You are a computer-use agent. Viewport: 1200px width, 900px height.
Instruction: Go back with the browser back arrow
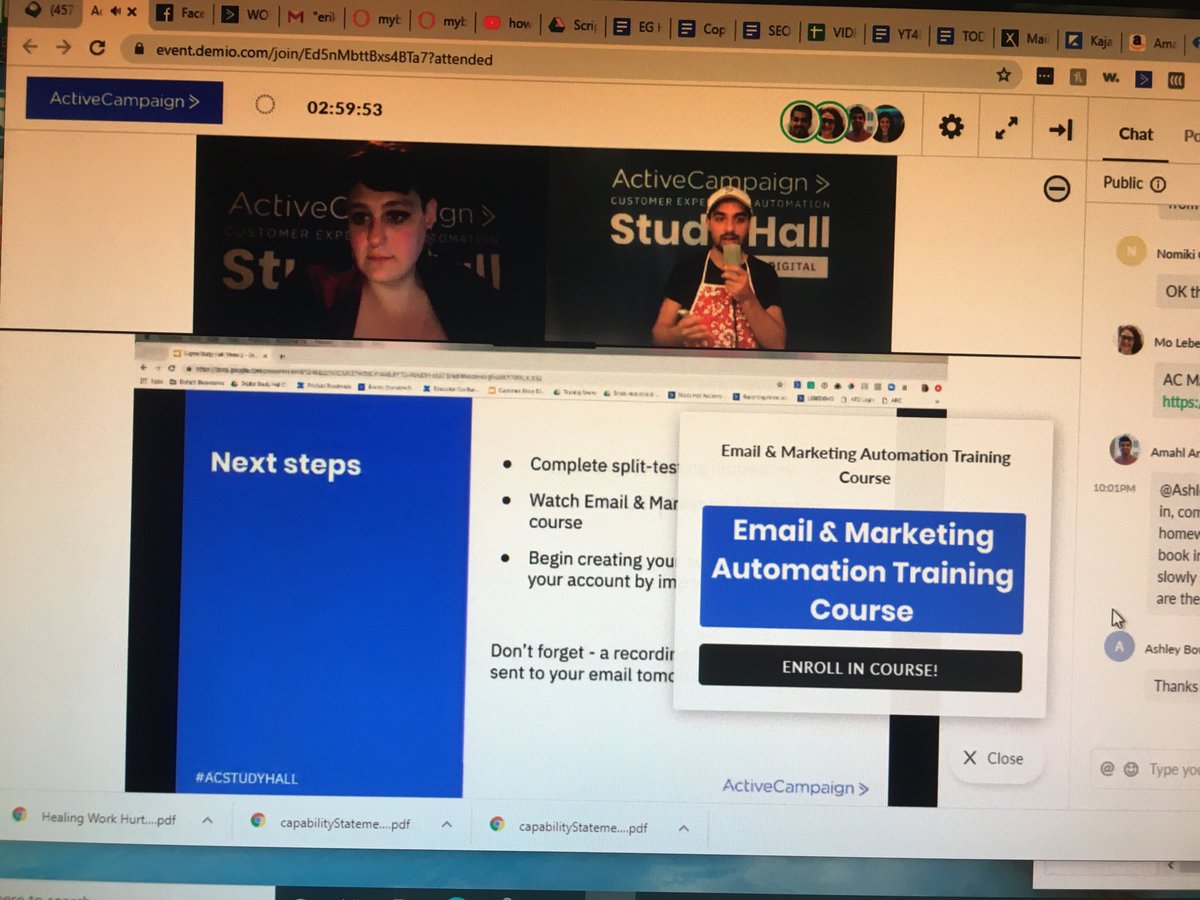(30, 47)
